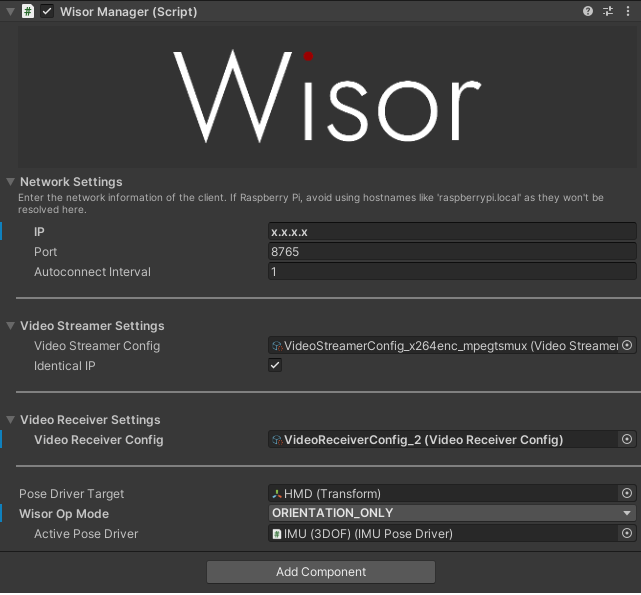Collapse the Video Streamer Settings foldout
The width and height of the screenshot is (641, 595).
(11, 326)
